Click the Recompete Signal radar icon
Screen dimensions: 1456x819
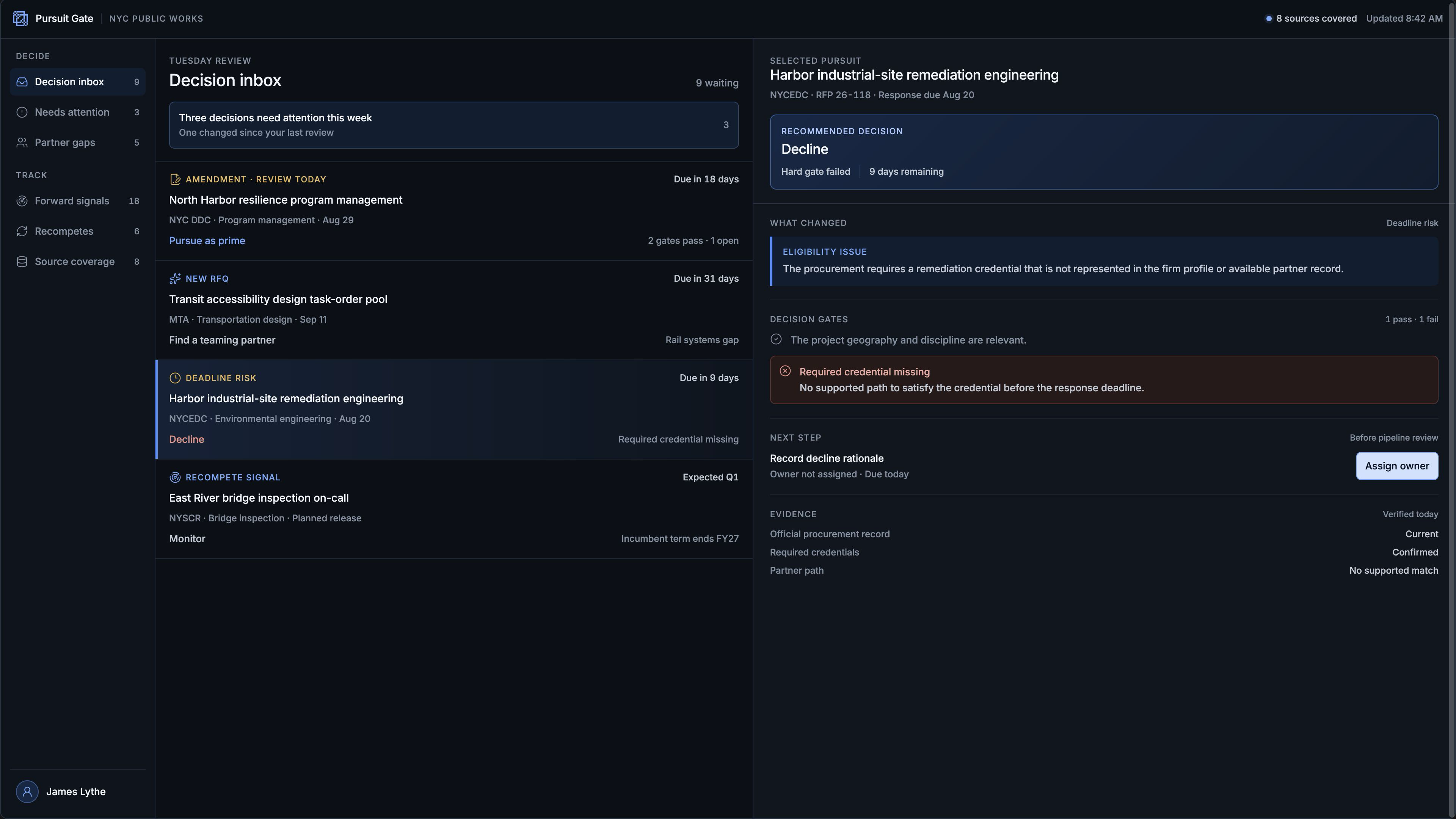pyautogui.click(x=175, y=478)
